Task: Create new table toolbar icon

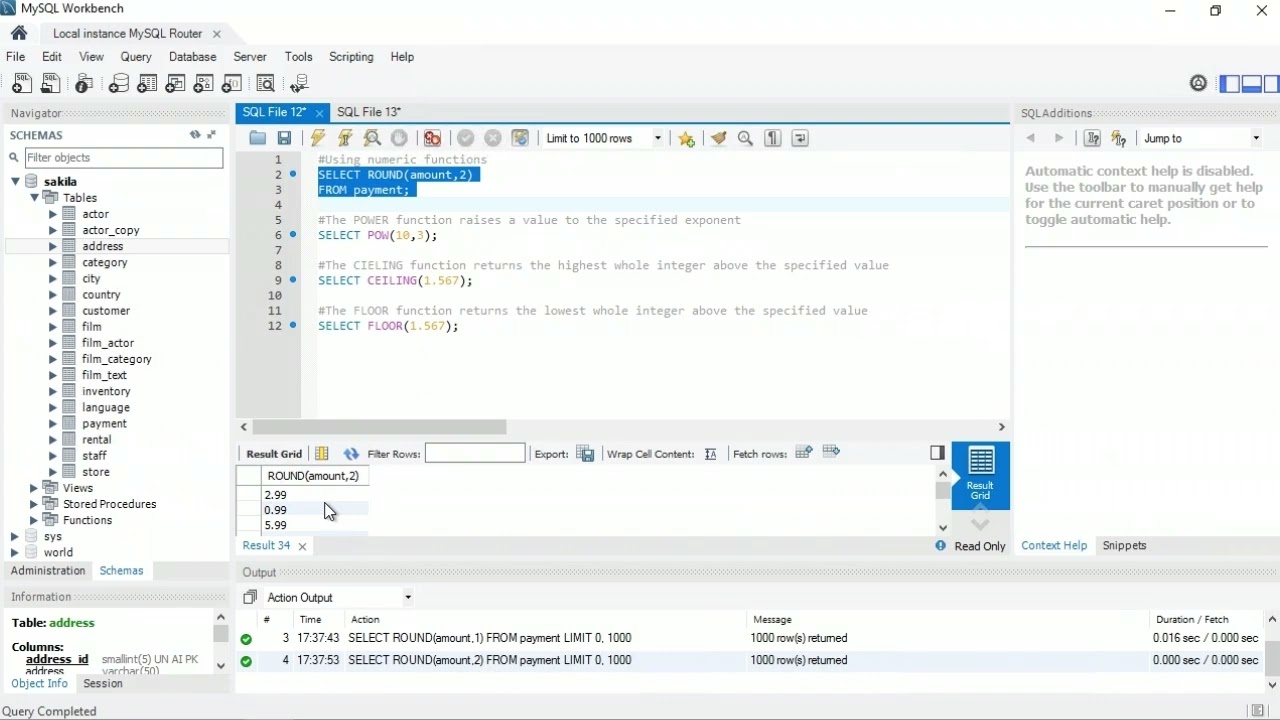Action: (x=147, y=84)
